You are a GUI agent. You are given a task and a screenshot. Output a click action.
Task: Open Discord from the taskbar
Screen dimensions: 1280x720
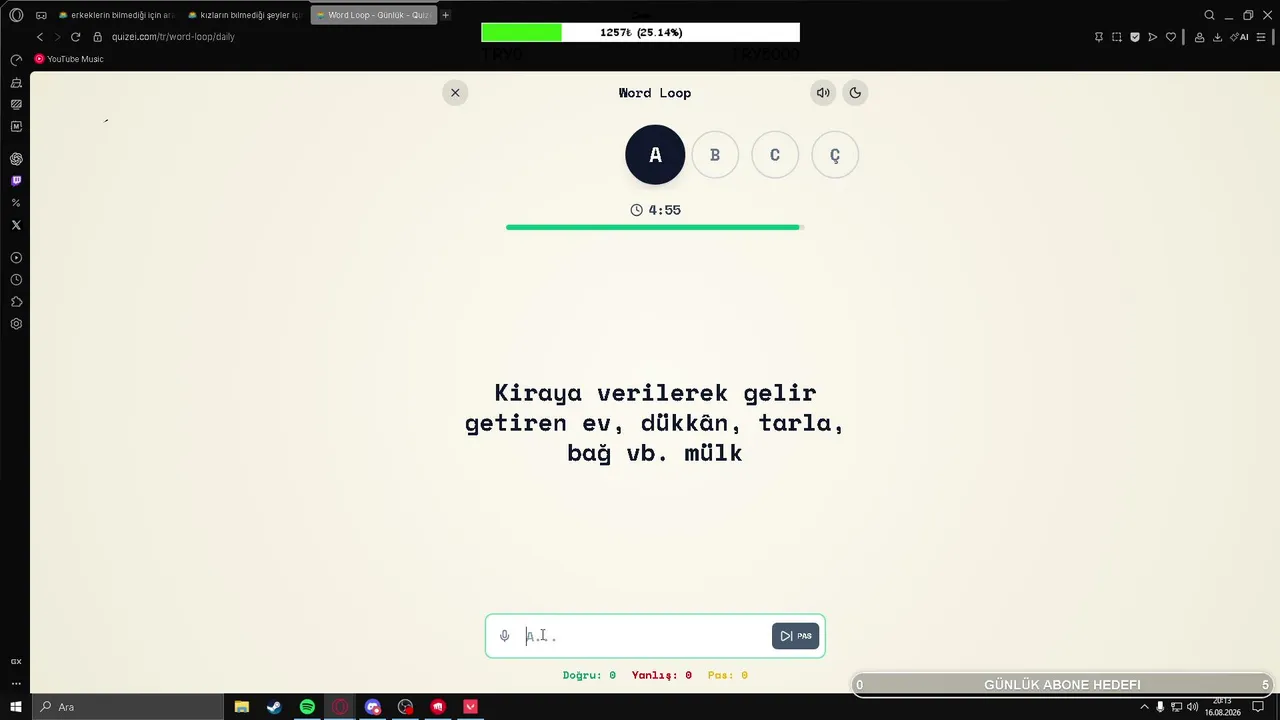373,707
